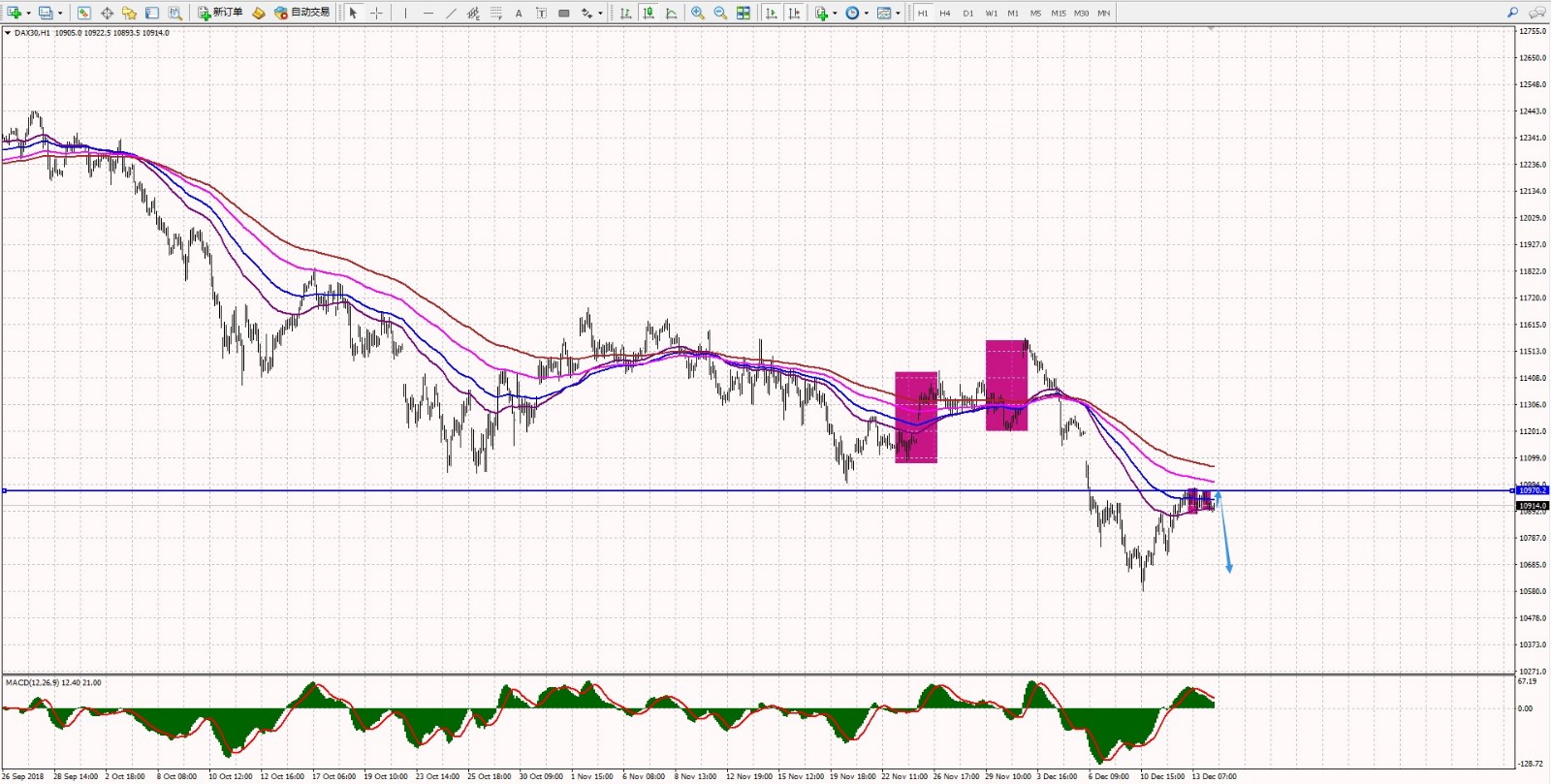Toggle the 自动交易 auto trading button
The width and height of the screenshot is (1551, 784).
pos(302,13)
